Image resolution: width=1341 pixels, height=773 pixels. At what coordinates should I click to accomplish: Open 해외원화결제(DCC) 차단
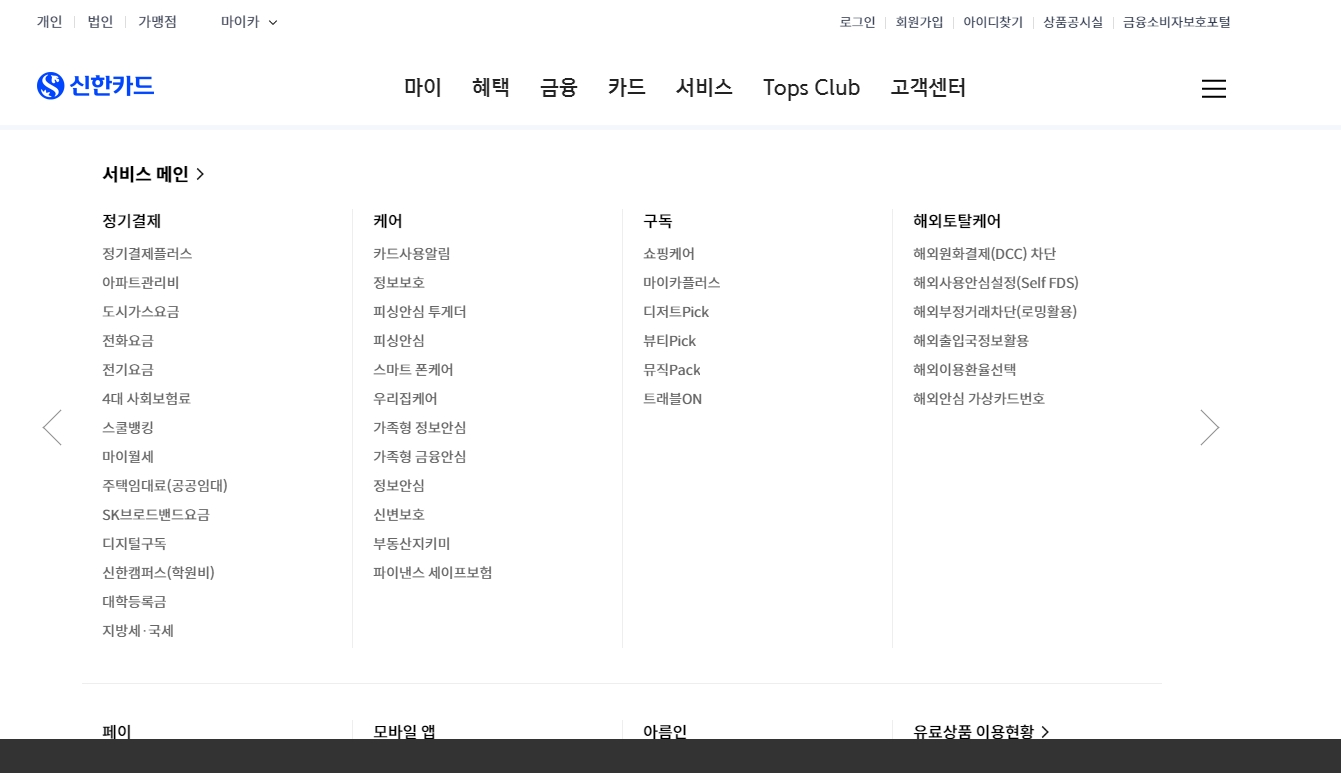click(985, 254)
